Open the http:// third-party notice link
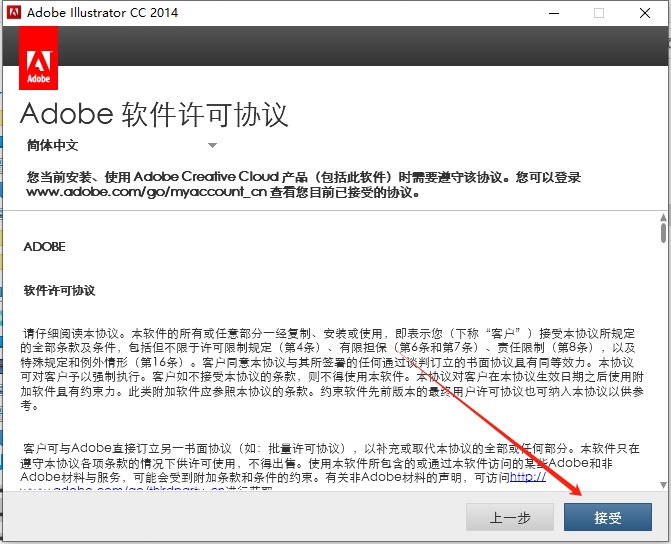 528,478
